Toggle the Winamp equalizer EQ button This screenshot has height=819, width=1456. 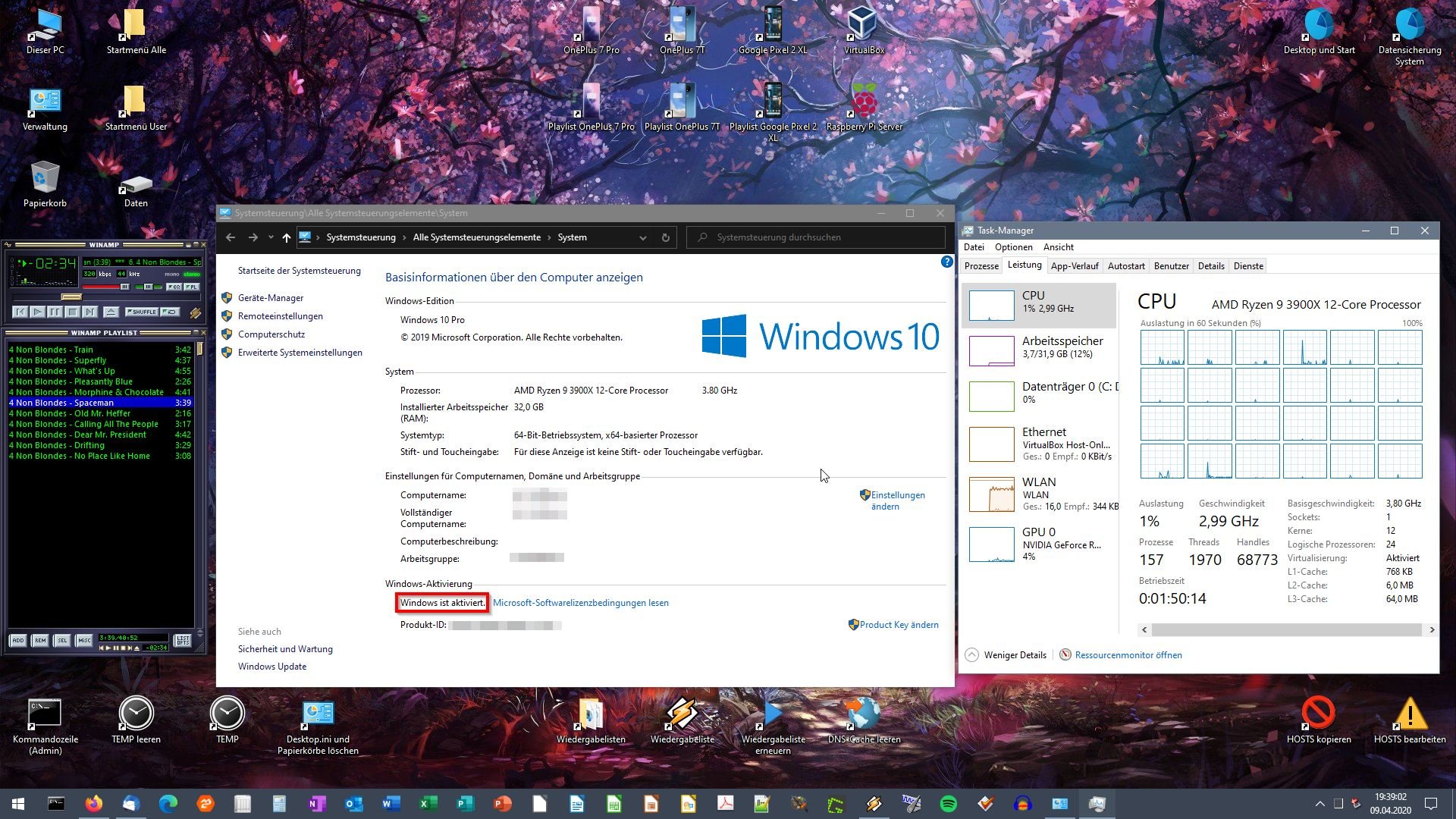174,287
